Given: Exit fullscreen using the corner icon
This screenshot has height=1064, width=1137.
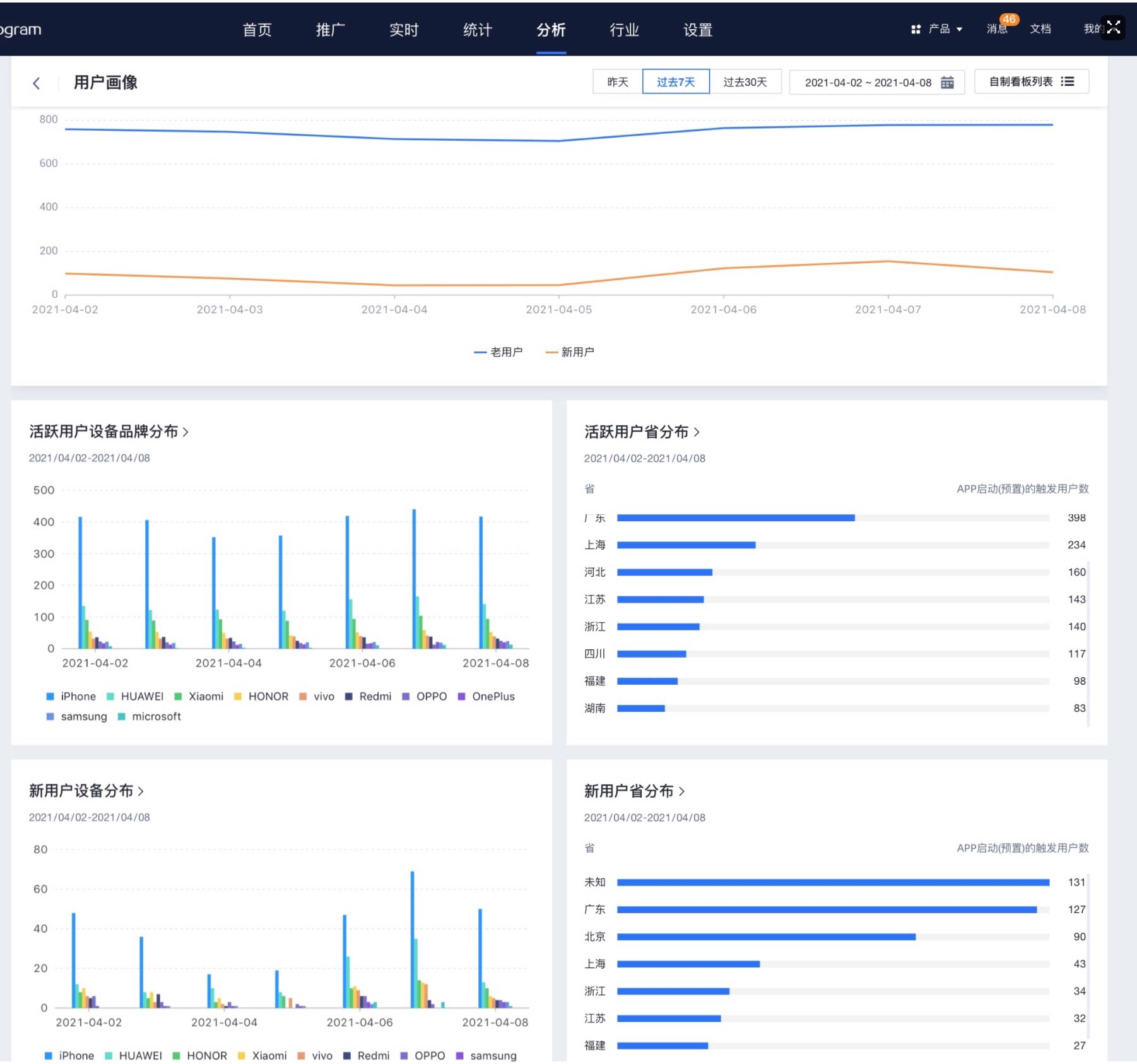Looking at the screenshot, I should [x=1113, y=27].
